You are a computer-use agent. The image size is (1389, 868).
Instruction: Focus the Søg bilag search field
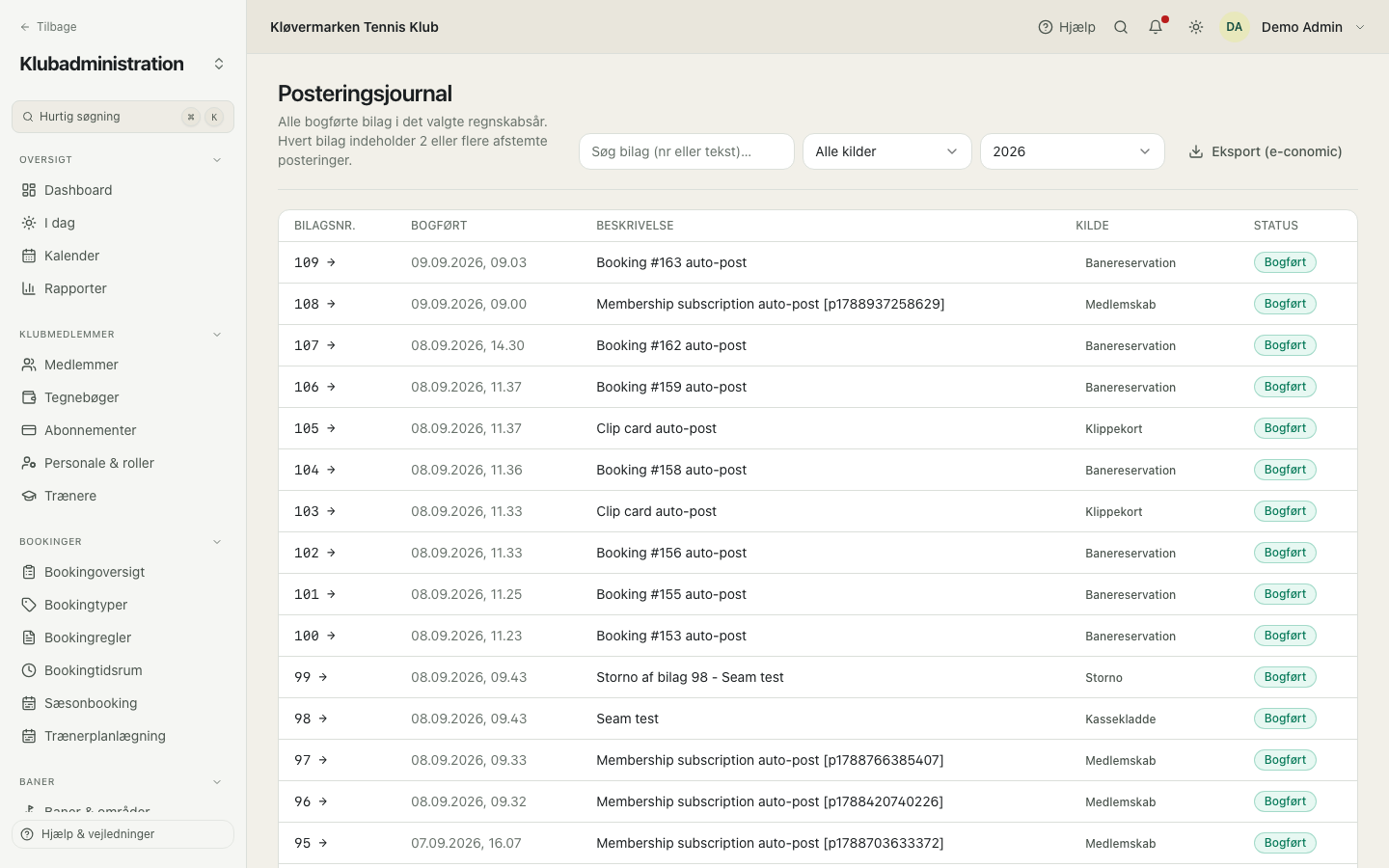(x=687, y=151)
